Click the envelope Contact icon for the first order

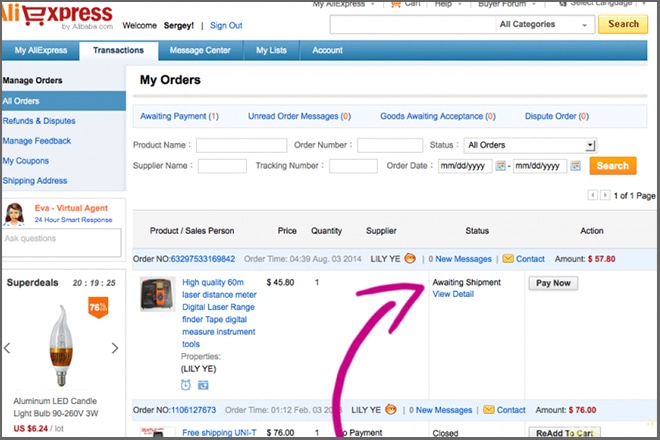[x=508, y=258]
